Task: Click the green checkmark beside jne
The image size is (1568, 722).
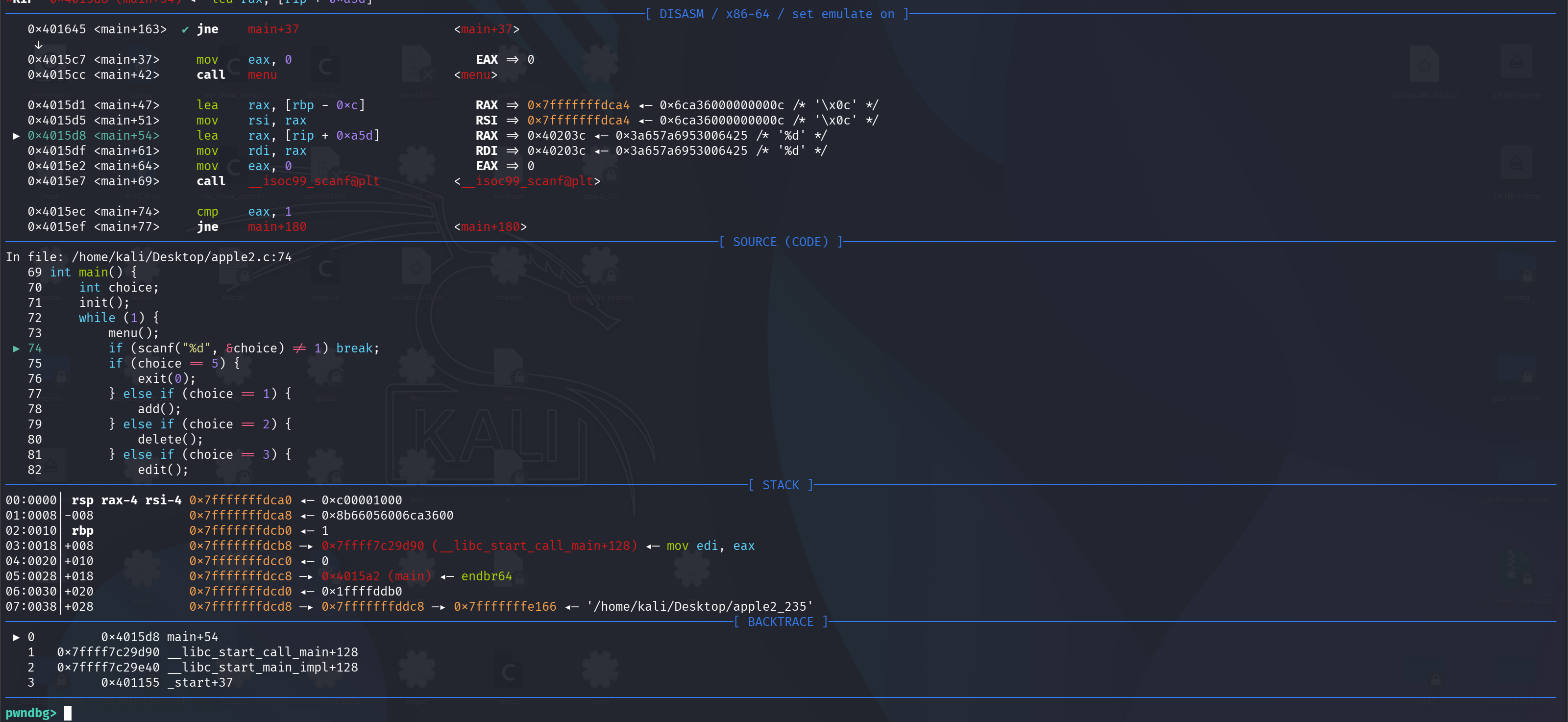Action: 185,29
